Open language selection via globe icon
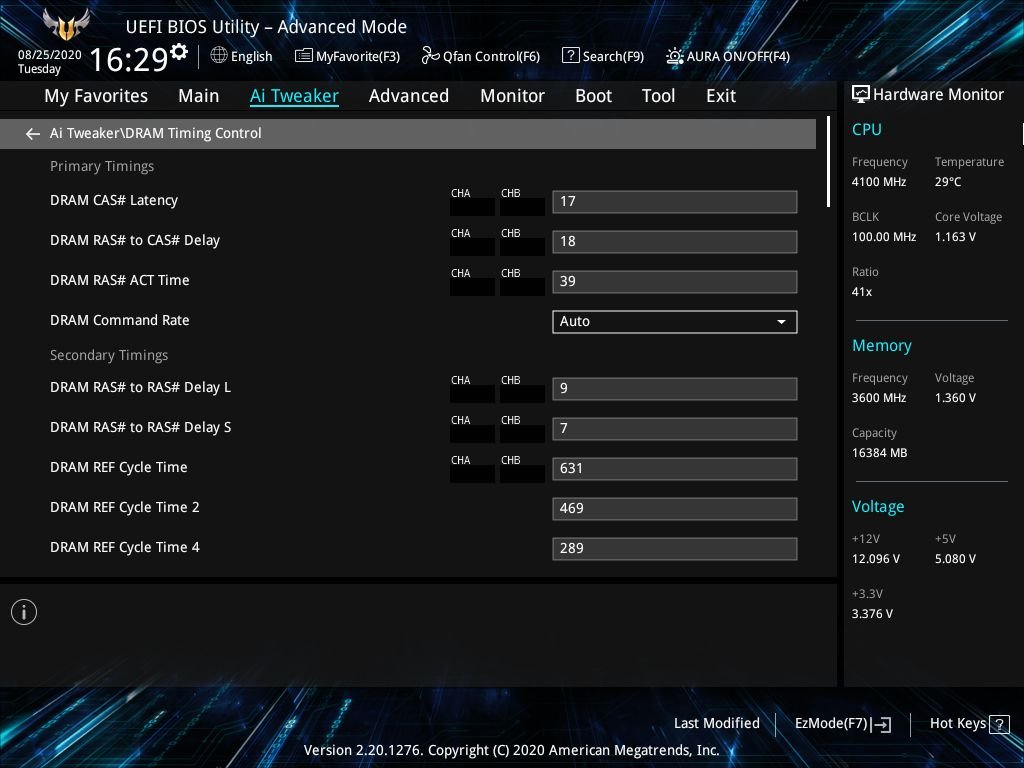Screen dimensions: 1024x768 (x=219, y=56)
